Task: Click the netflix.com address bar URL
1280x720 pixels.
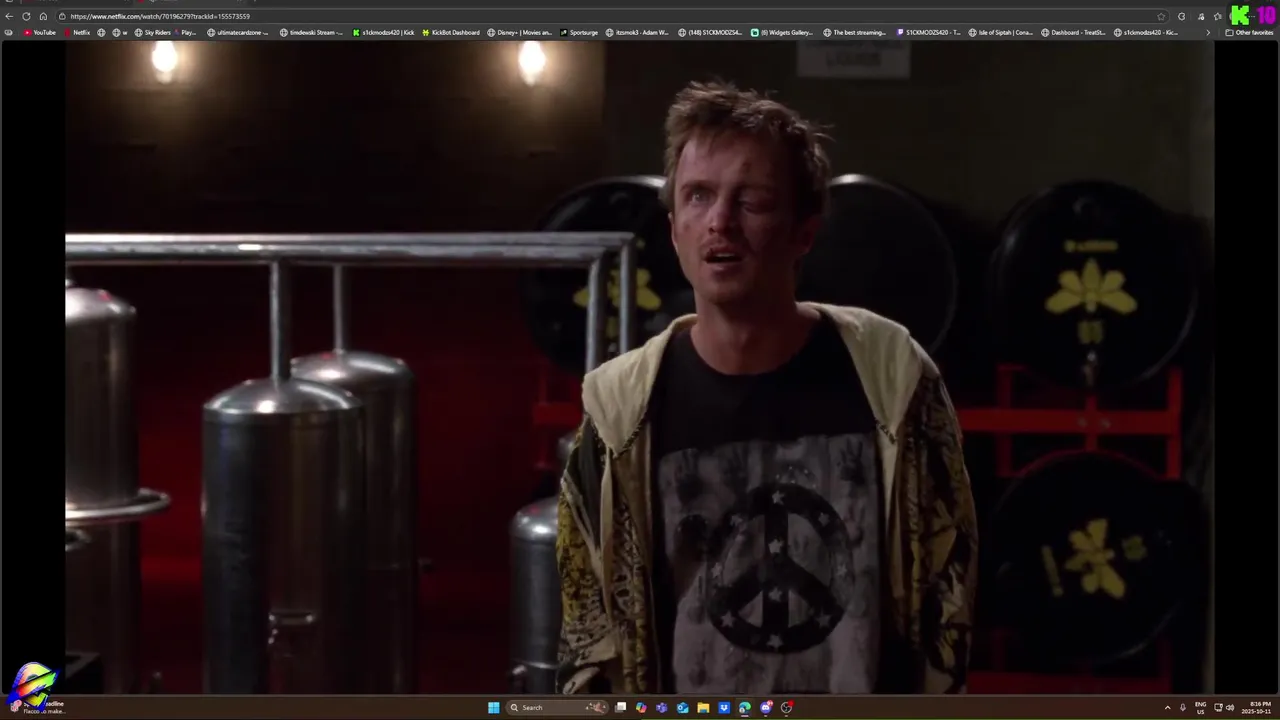Action: [x=160, y=16]
